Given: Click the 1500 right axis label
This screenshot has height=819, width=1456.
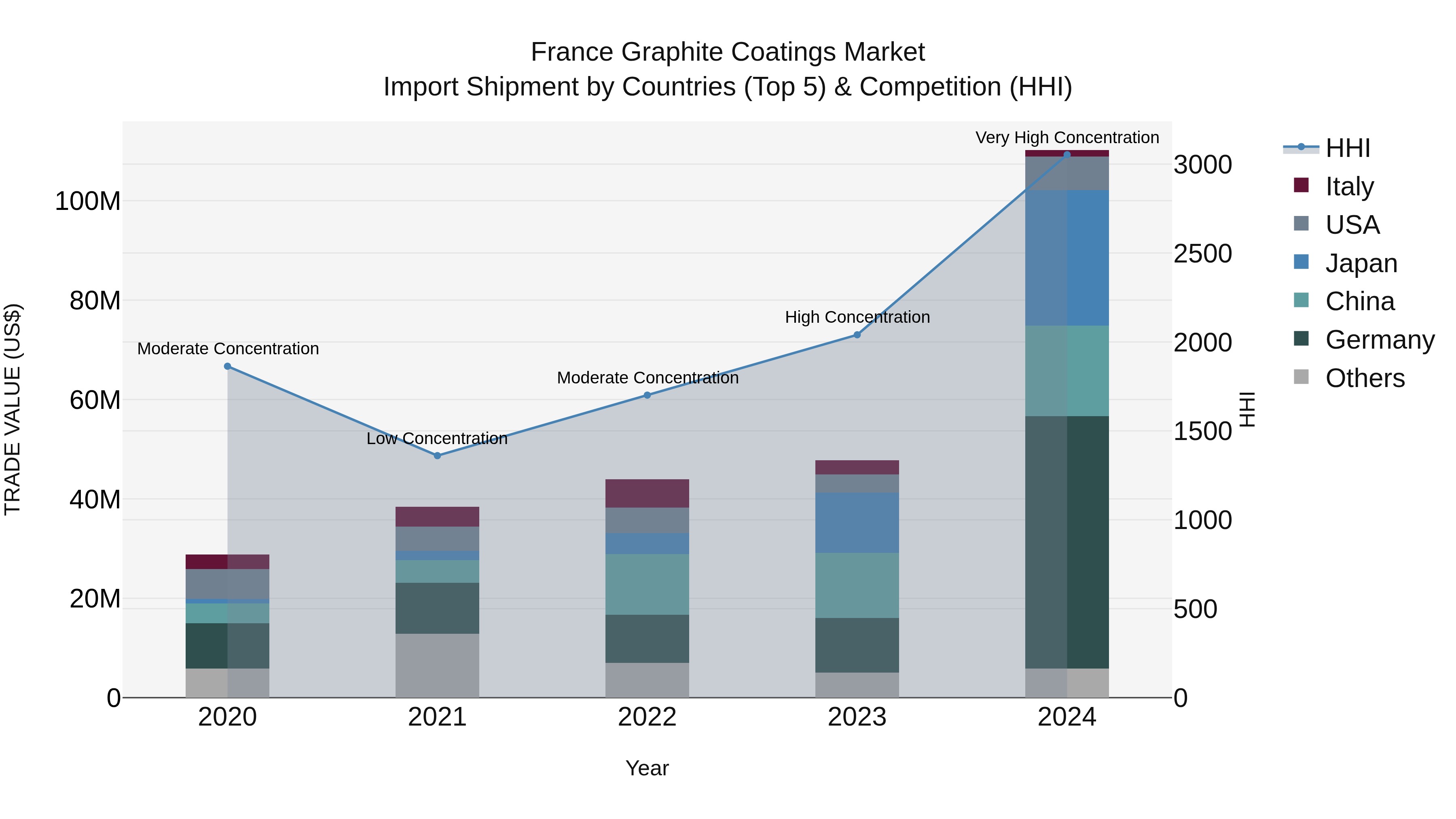Looking at the screenshot, I should click(1203, 431).
